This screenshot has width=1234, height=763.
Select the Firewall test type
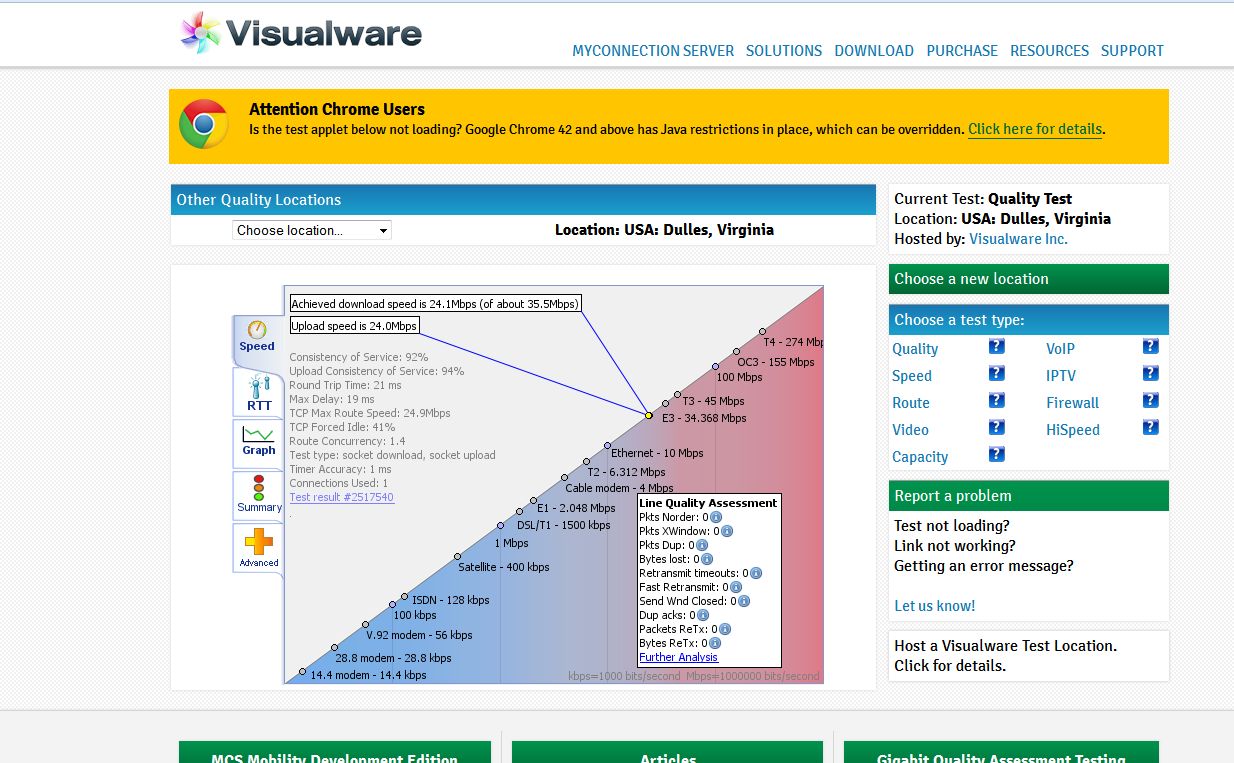1072,403
